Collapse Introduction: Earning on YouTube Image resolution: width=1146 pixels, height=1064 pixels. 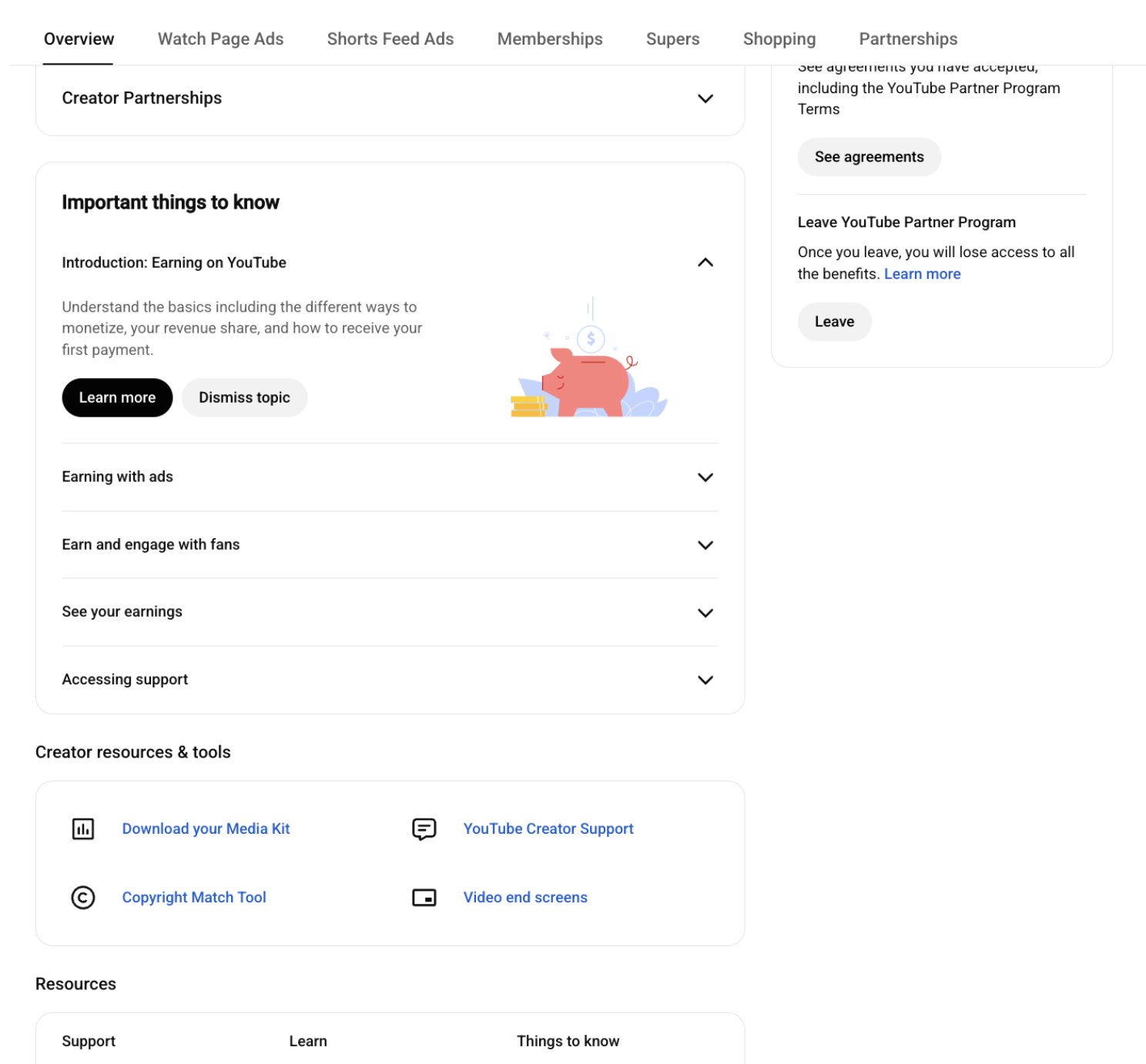(705, 263)
